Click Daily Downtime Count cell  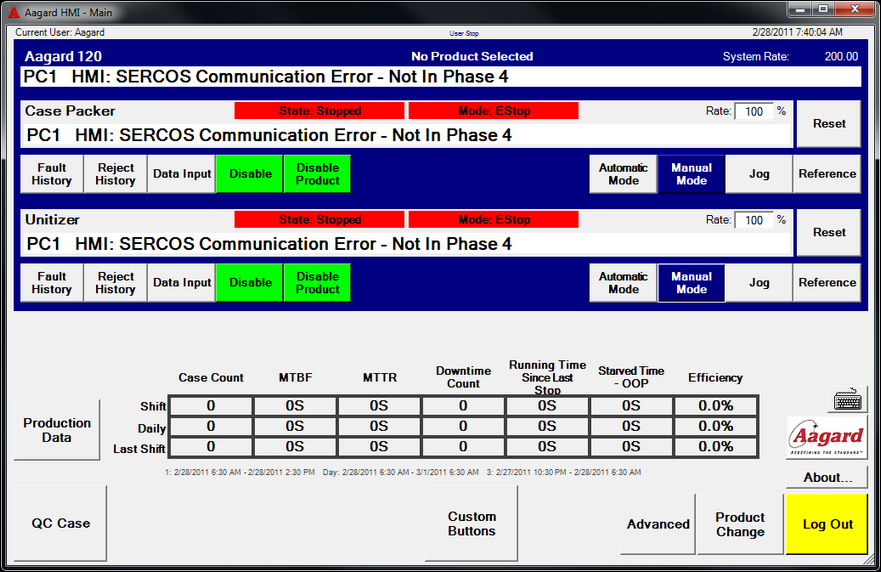click(x=463, y=426)
